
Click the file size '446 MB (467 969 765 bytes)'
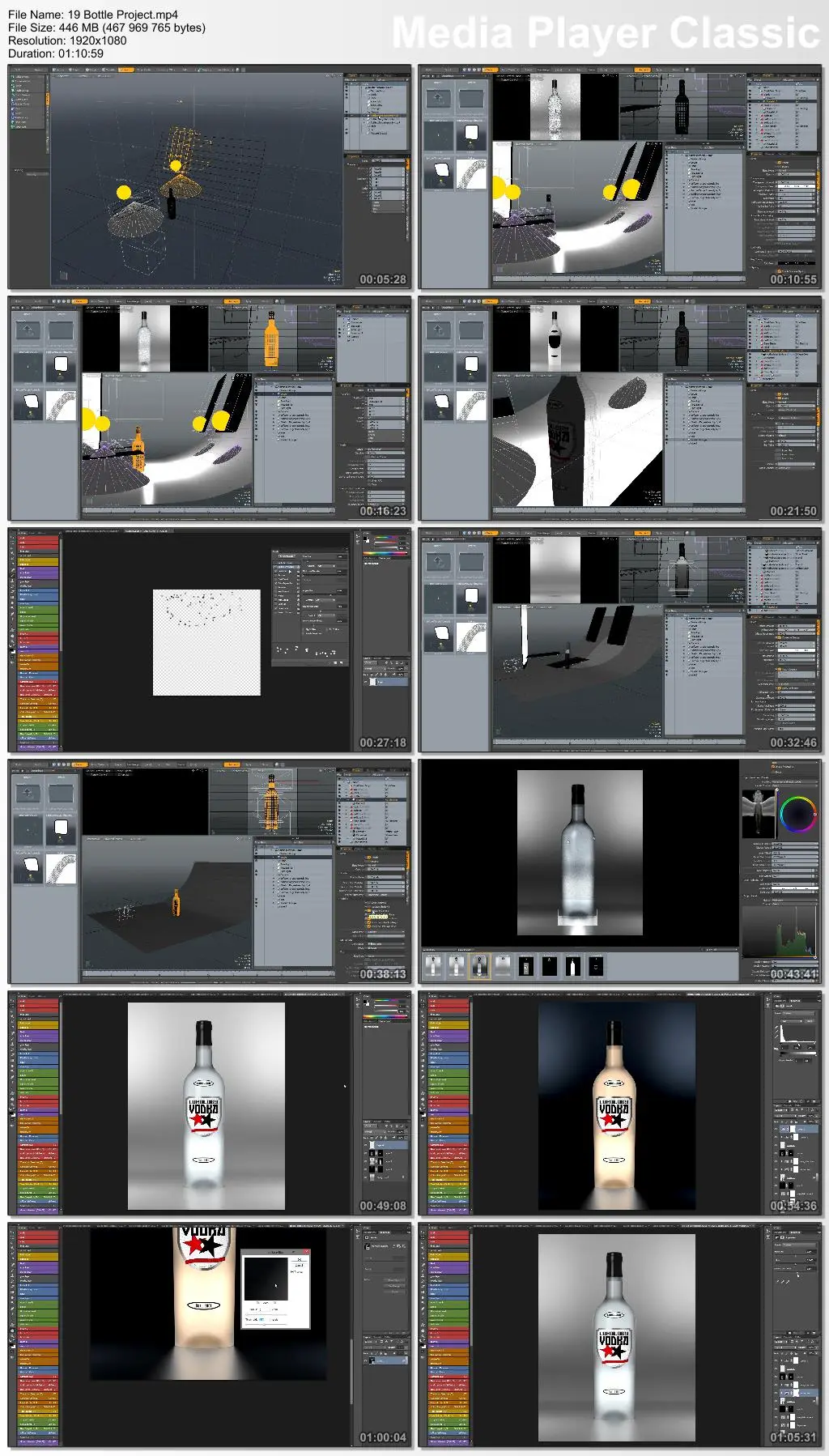132,28
